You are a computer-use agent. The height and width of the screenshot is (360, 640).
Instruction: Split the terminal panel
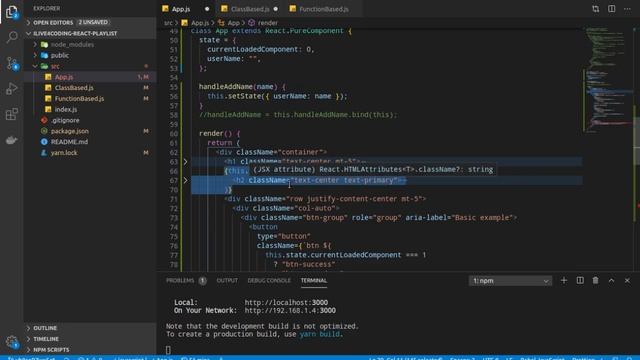580,280
